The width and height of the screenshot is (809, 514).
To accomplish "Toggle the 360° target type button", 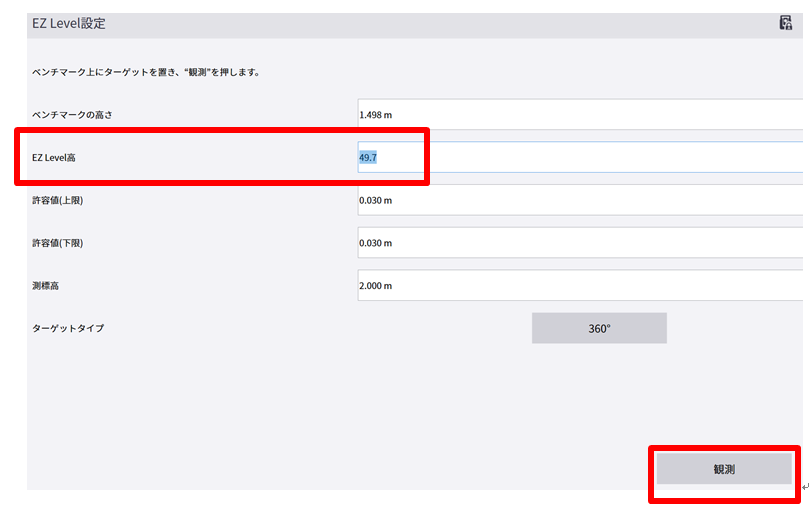I will [x=598, y=328].
